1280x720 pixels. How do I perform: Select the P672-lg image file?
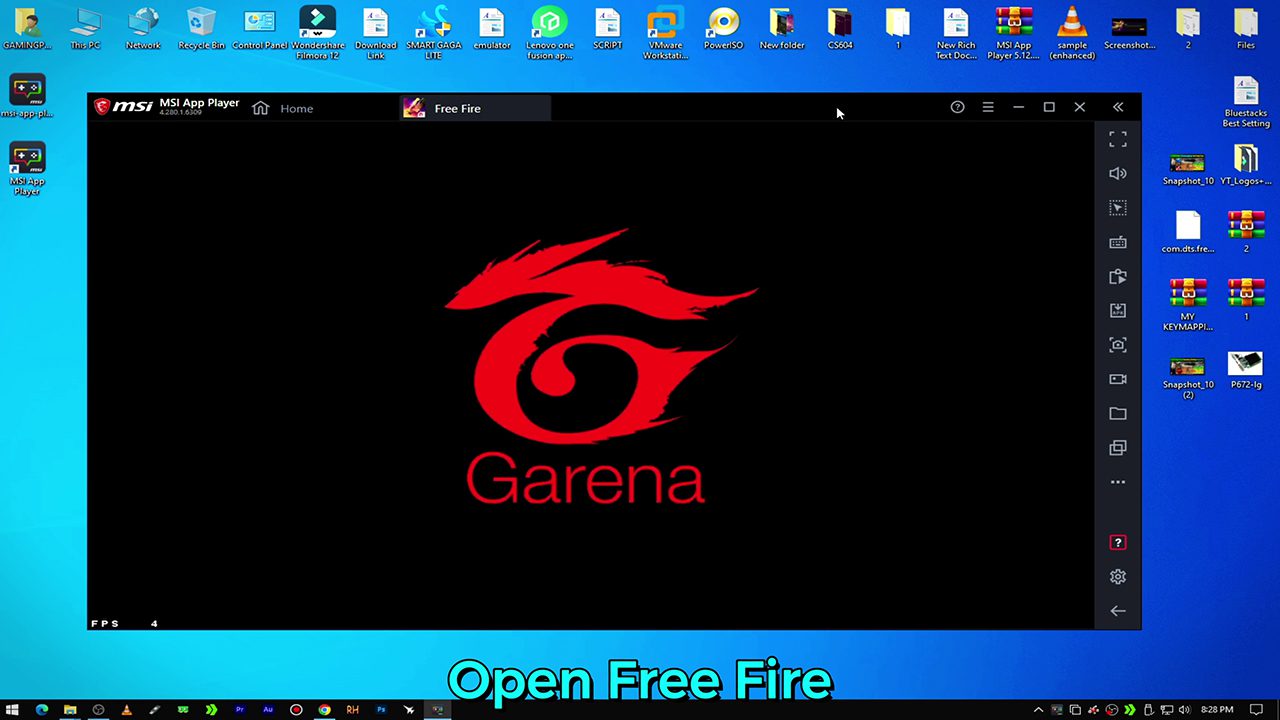coord(1246,369)
